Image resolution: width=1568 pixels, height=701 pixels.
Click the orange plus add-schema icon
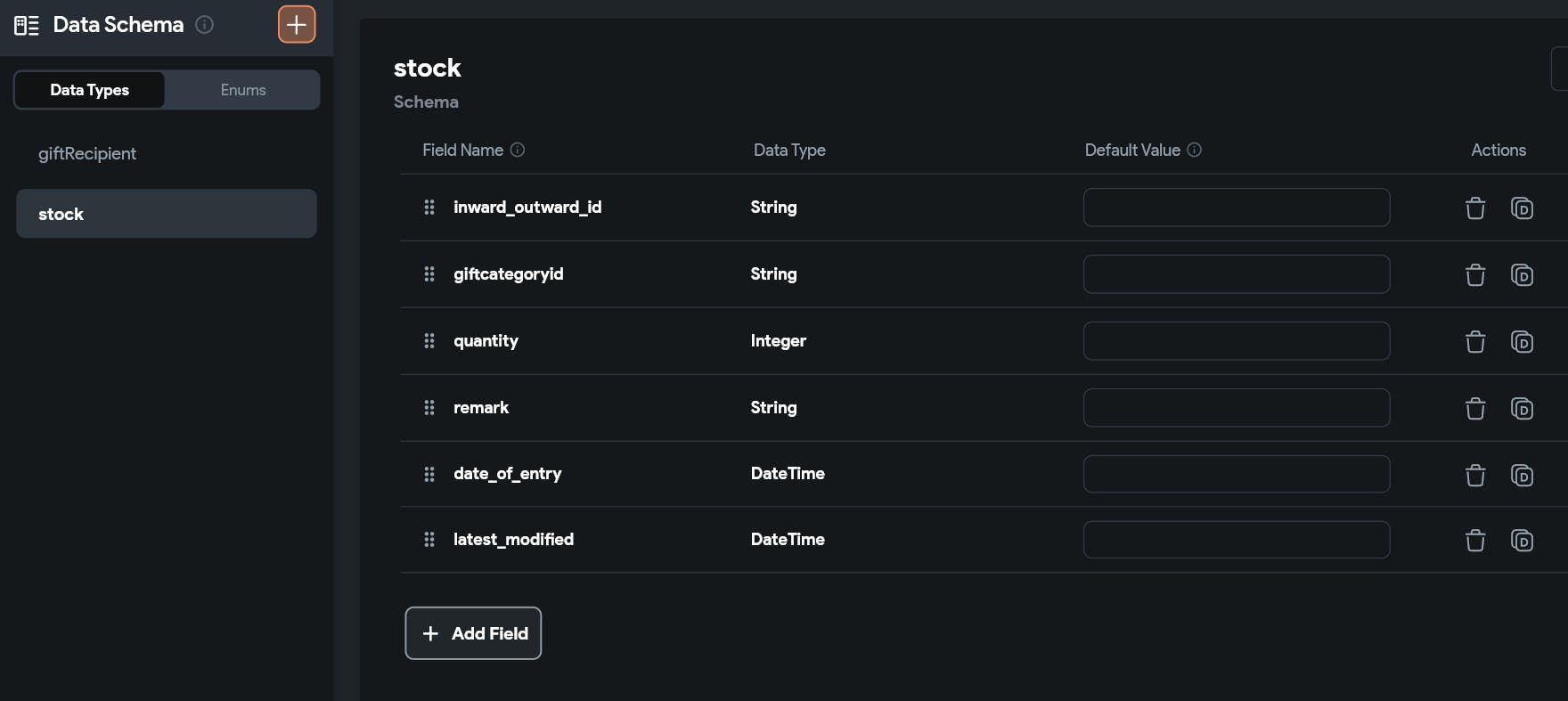click(x=297, y=25)
